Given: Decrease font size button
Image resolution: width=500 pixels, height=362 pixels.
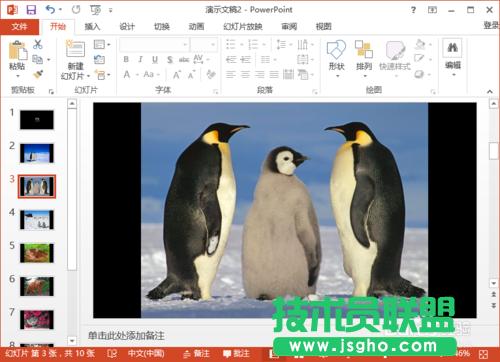Looking at the screenshot, I should click(x=191, y=75).
